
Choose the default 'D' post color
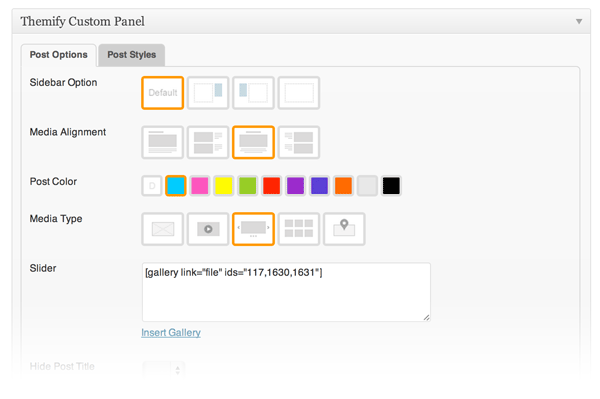pos(152,186)
